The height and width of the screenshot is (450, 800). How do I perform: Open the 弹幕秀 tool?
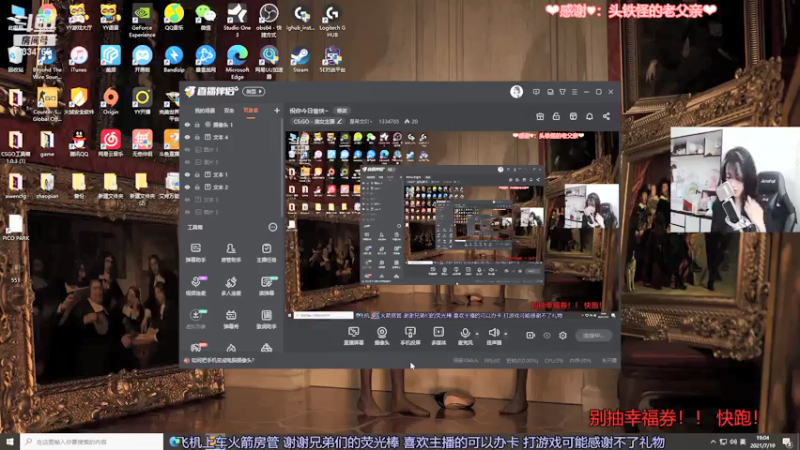[x=231, y=319]
